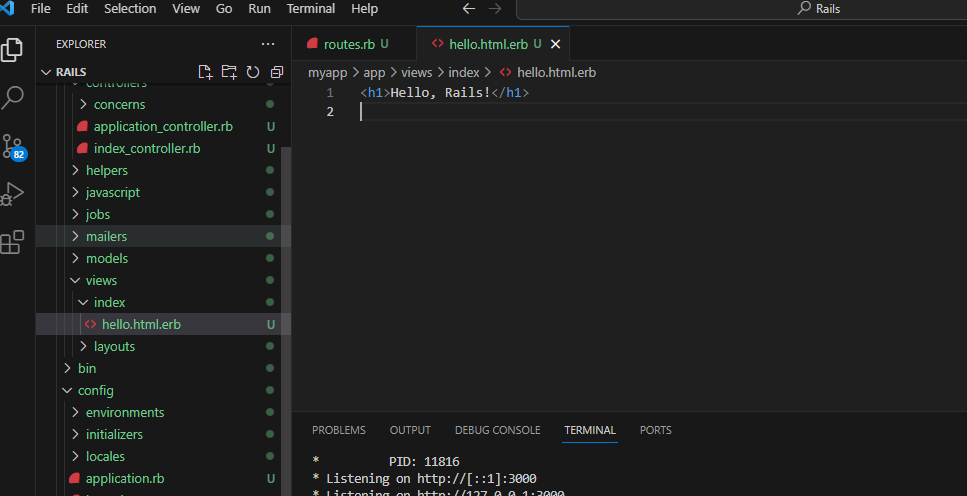Image resolution: width=967 pixels, height=496 pixels.
Task: Open the Selection menu
Action: pyautogui.click(x=130, y=9)
